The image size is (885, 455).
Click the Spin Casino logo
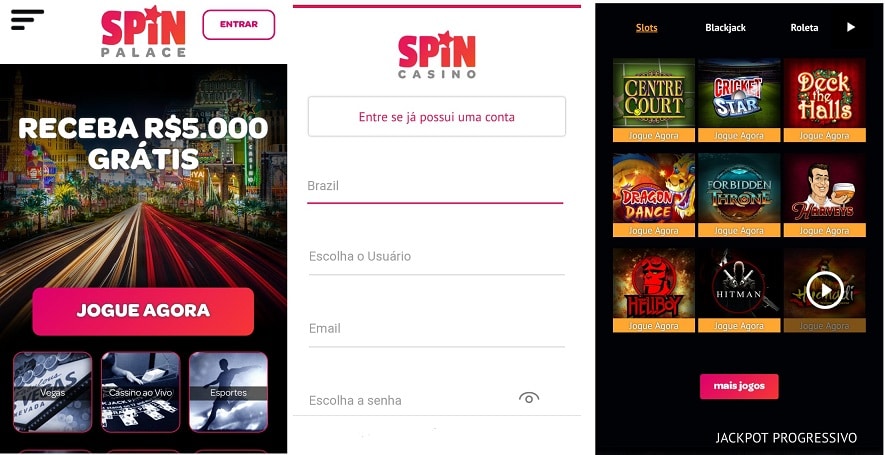pyautogui.click(x=437, y=55)
